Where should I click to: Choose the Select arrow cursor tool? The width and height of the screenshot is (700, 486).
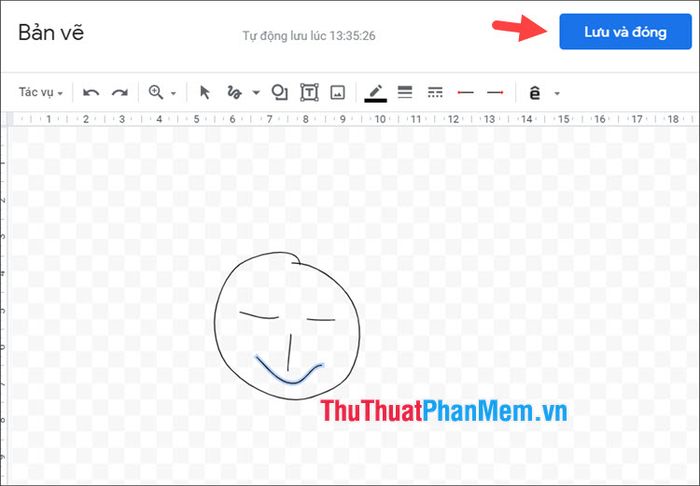pos(205,92)
